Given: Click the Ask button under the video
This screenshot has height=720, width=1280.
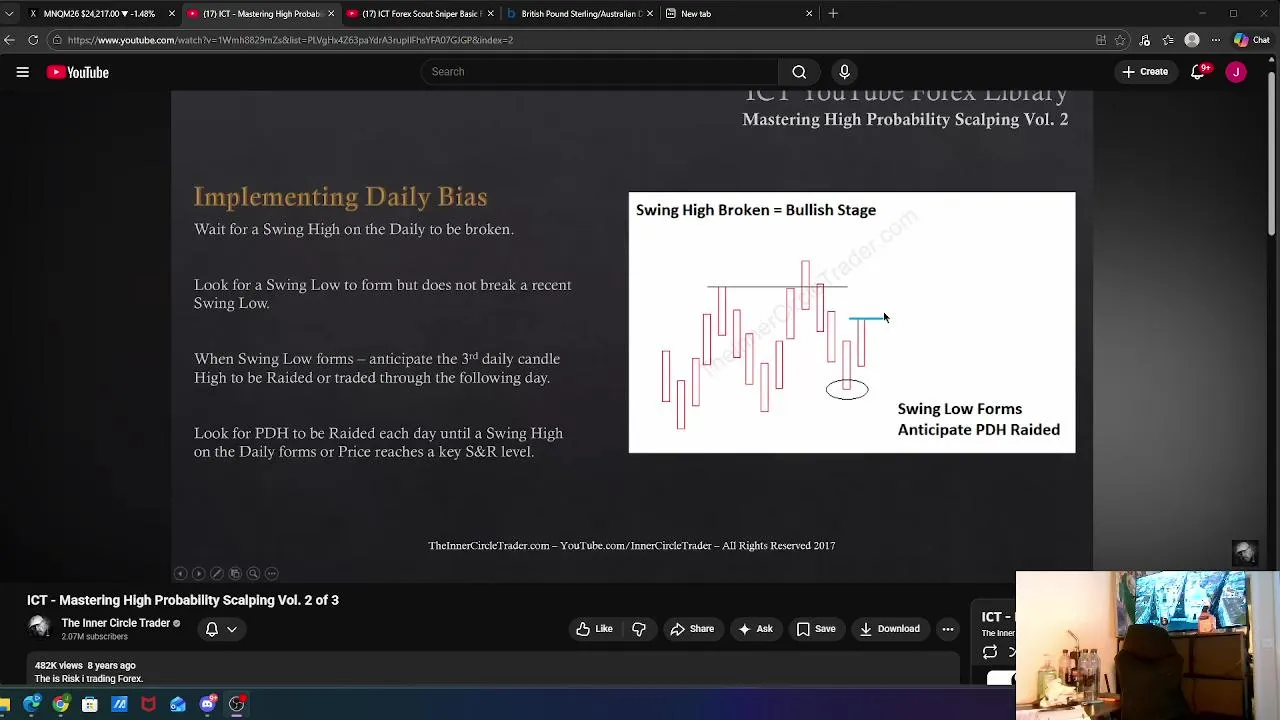Looking at the screenshot, I should (755, 629).
